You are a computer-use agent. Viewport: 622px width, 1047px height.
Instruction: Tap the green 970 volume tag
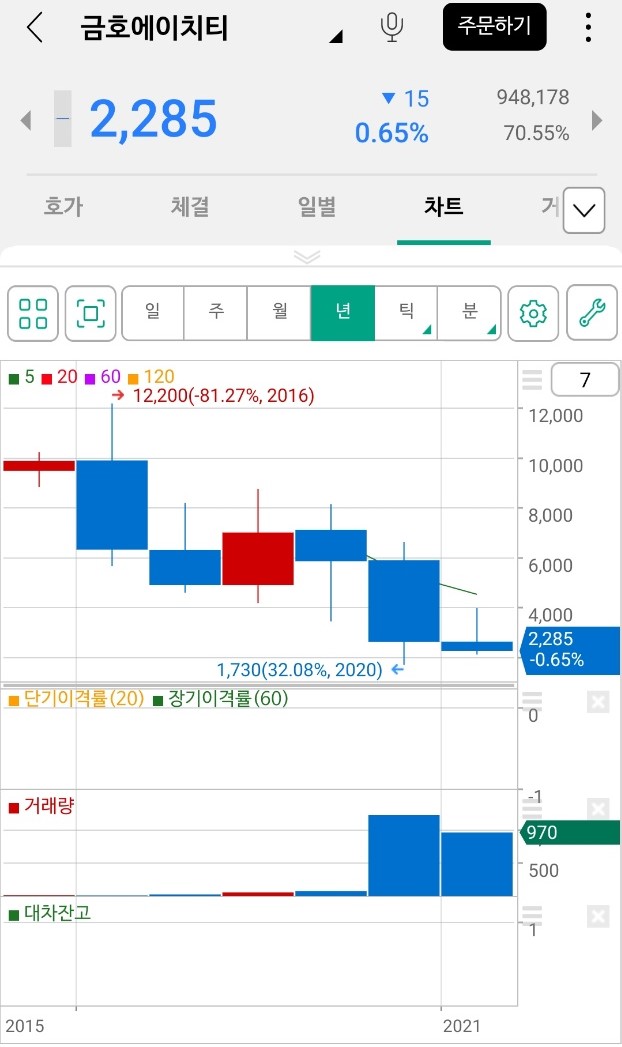pos(570,833)
